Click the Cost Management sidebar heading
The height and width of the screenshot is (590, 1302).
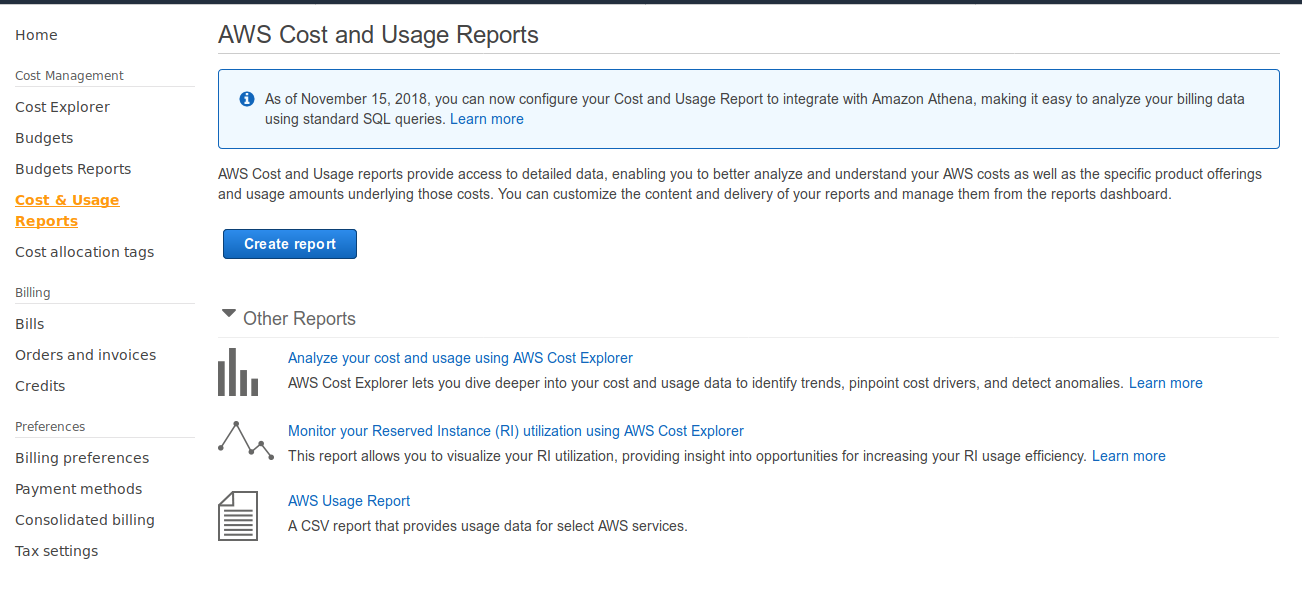point(70,76)
